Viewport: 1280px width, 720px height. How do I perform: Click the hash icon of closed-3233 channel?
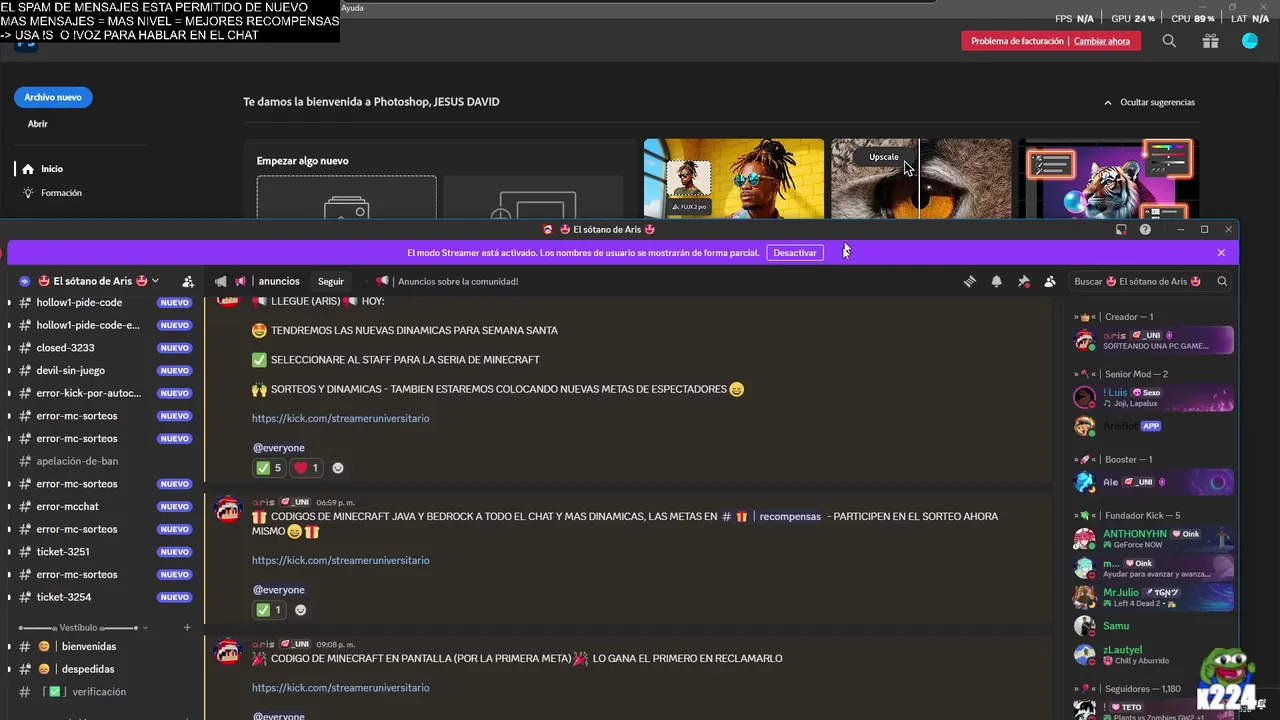click(25, 348)
